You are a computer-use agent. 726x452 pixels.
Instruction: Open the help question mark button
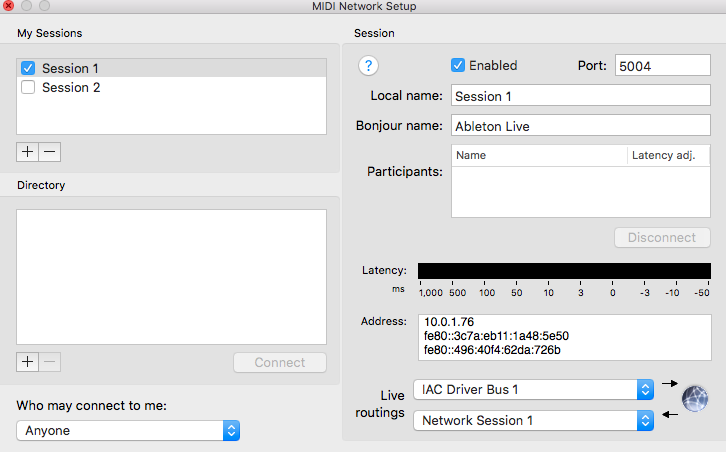coord(368,66)
